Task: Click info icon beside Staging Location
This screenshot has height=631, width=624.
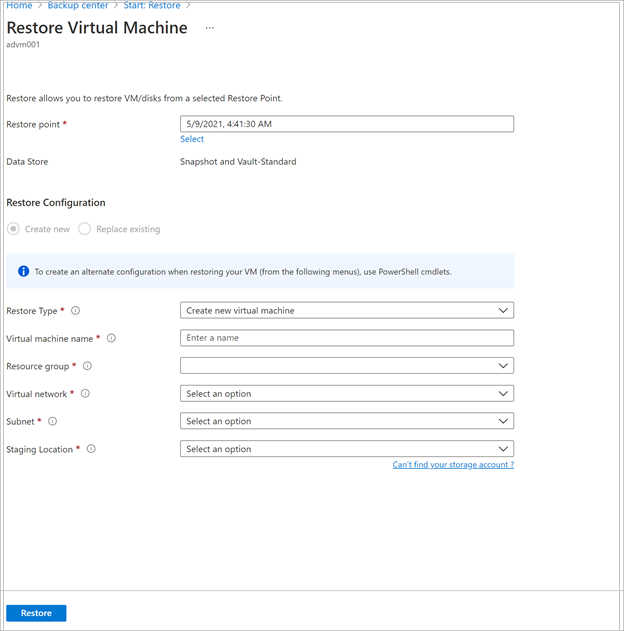Action: pyautogui.click(x=91, y=449)
